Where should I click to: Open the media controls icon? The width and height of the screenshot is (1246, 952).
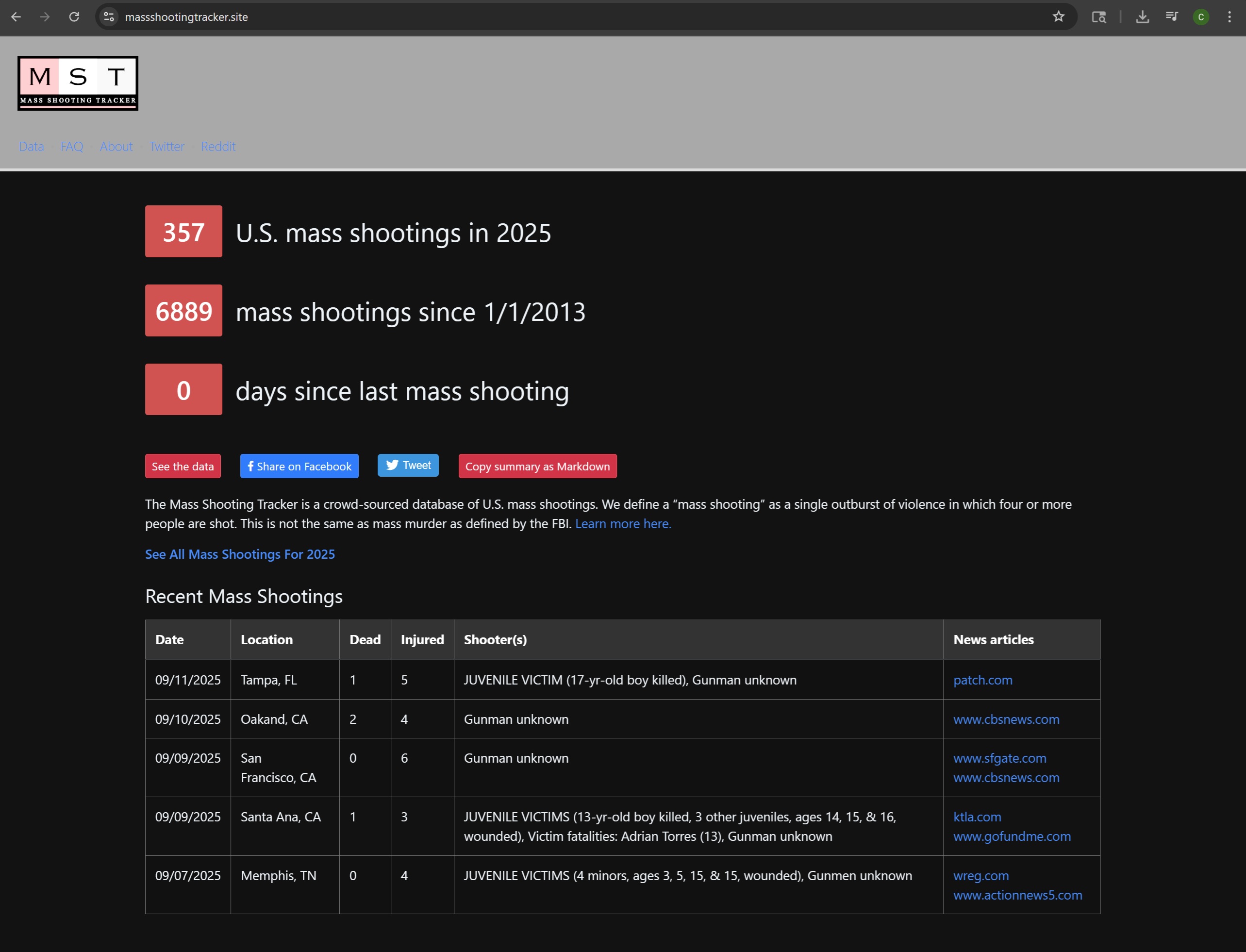click(x=1172, y=17)
